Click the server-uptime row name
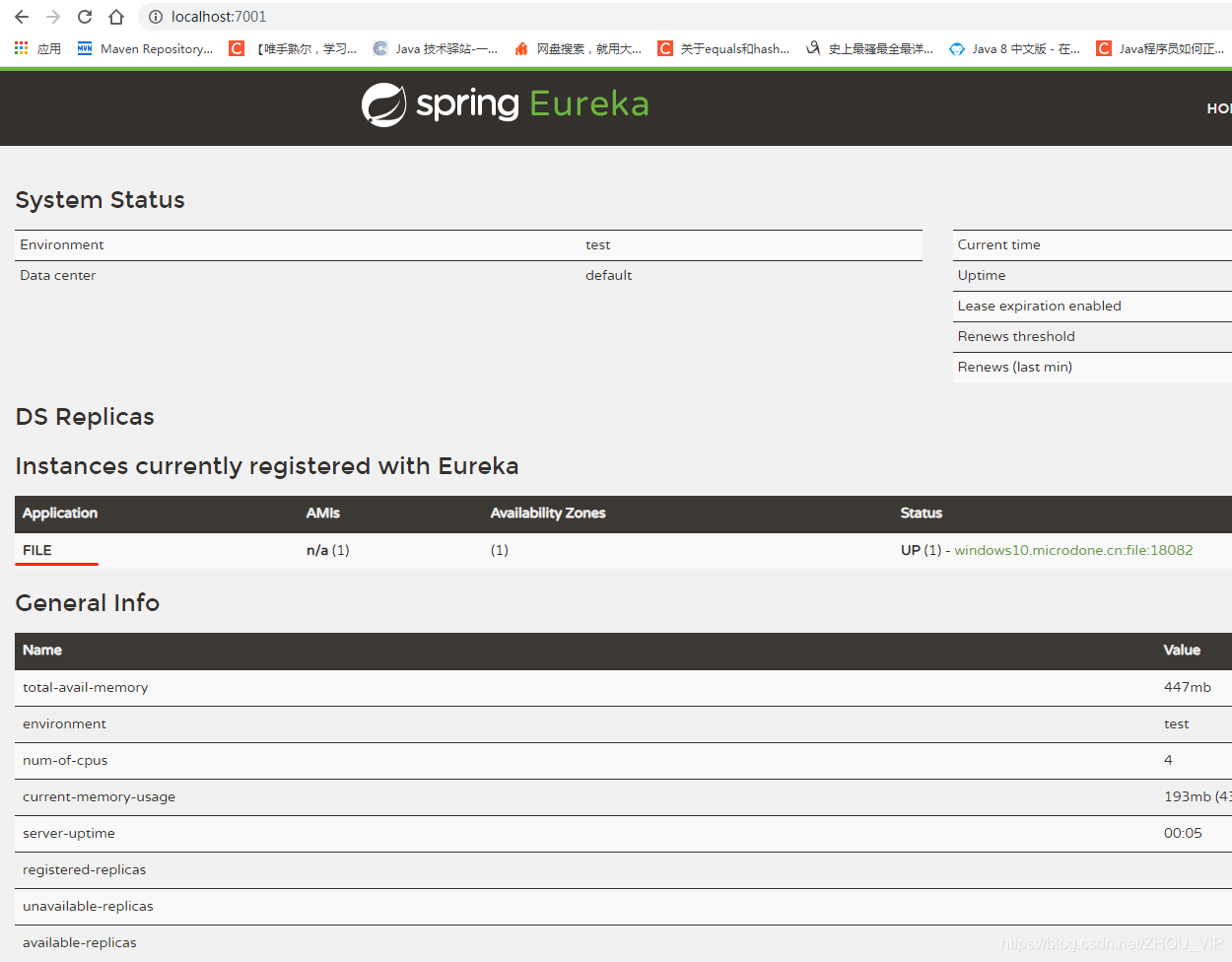The image size is (1232, 962). click(x=69, y=833)
